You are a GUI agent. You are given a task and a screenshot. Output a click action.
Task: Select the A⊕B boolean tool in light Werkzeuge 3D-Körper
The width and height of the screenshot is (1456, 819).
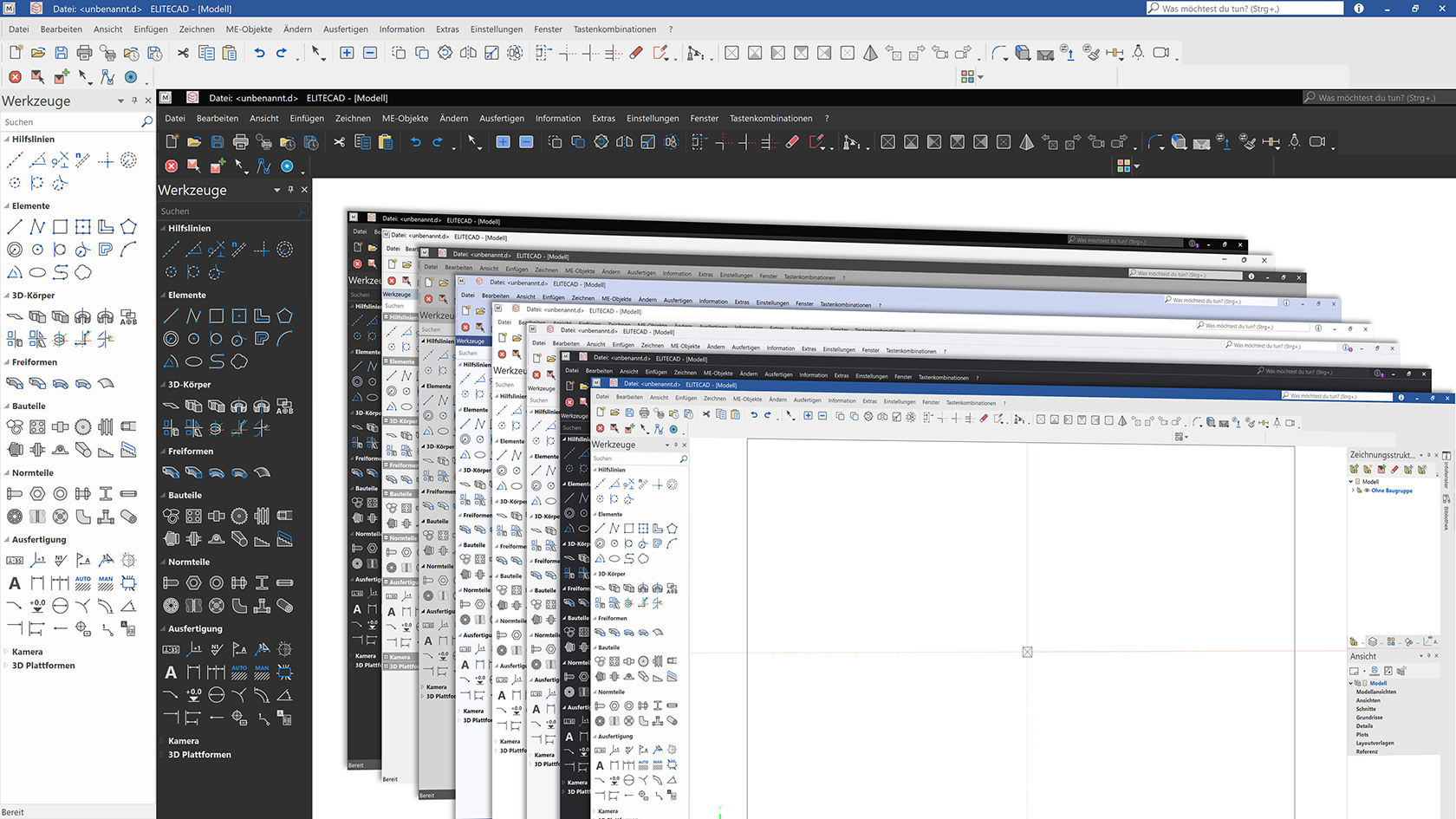128,316
